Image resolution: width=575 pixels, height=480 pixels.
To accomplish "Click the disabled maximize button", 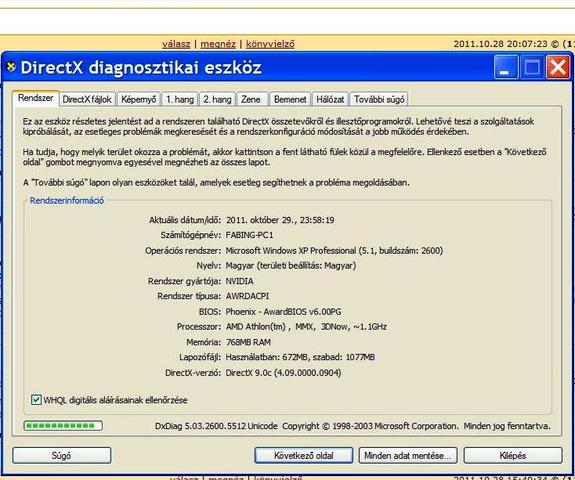I will [532, 67].
